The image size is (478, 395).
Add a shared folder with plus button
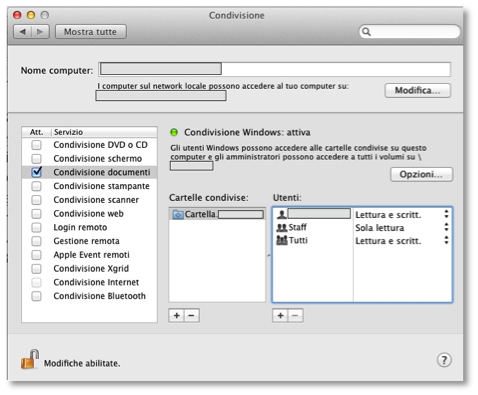pyautogui.click(x=177, y=315)
